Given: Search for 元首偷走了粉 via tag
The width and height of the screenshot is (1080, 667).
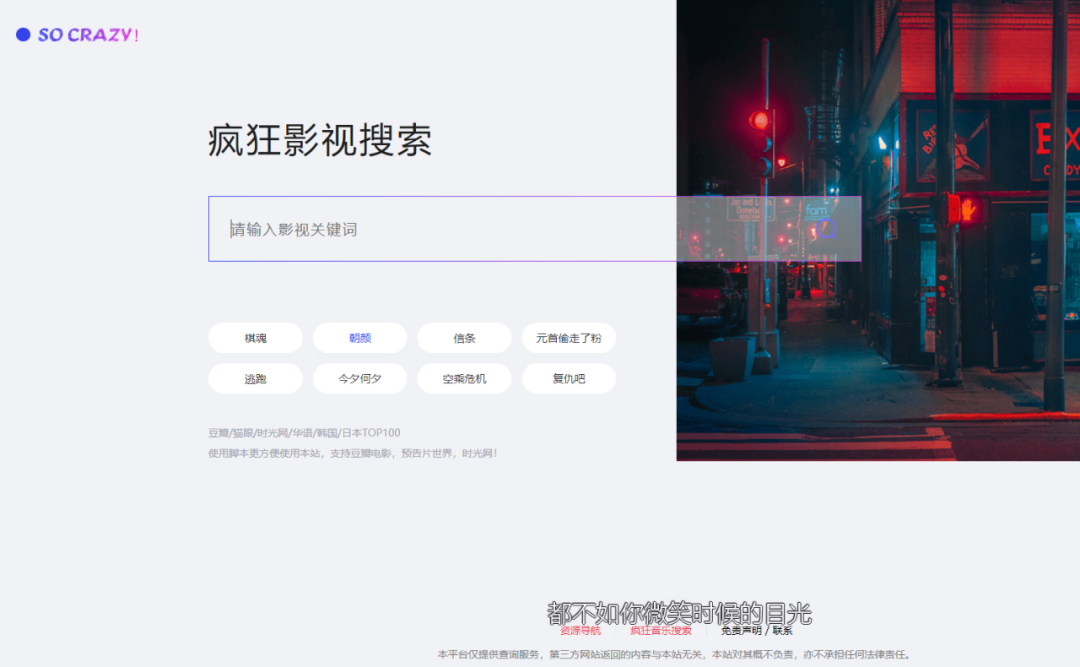Looking at the screenshot, I should coord(568,338).
